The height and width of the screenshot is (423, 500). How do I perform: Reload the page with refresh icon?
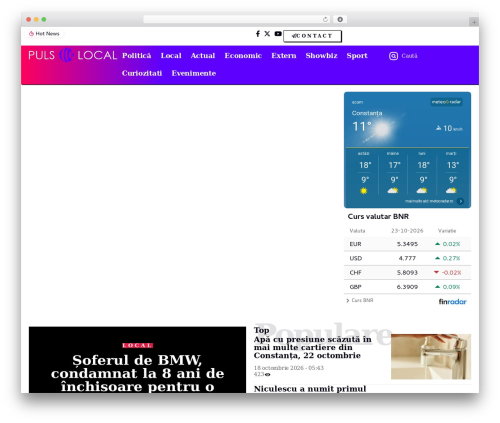click(325, 19)
